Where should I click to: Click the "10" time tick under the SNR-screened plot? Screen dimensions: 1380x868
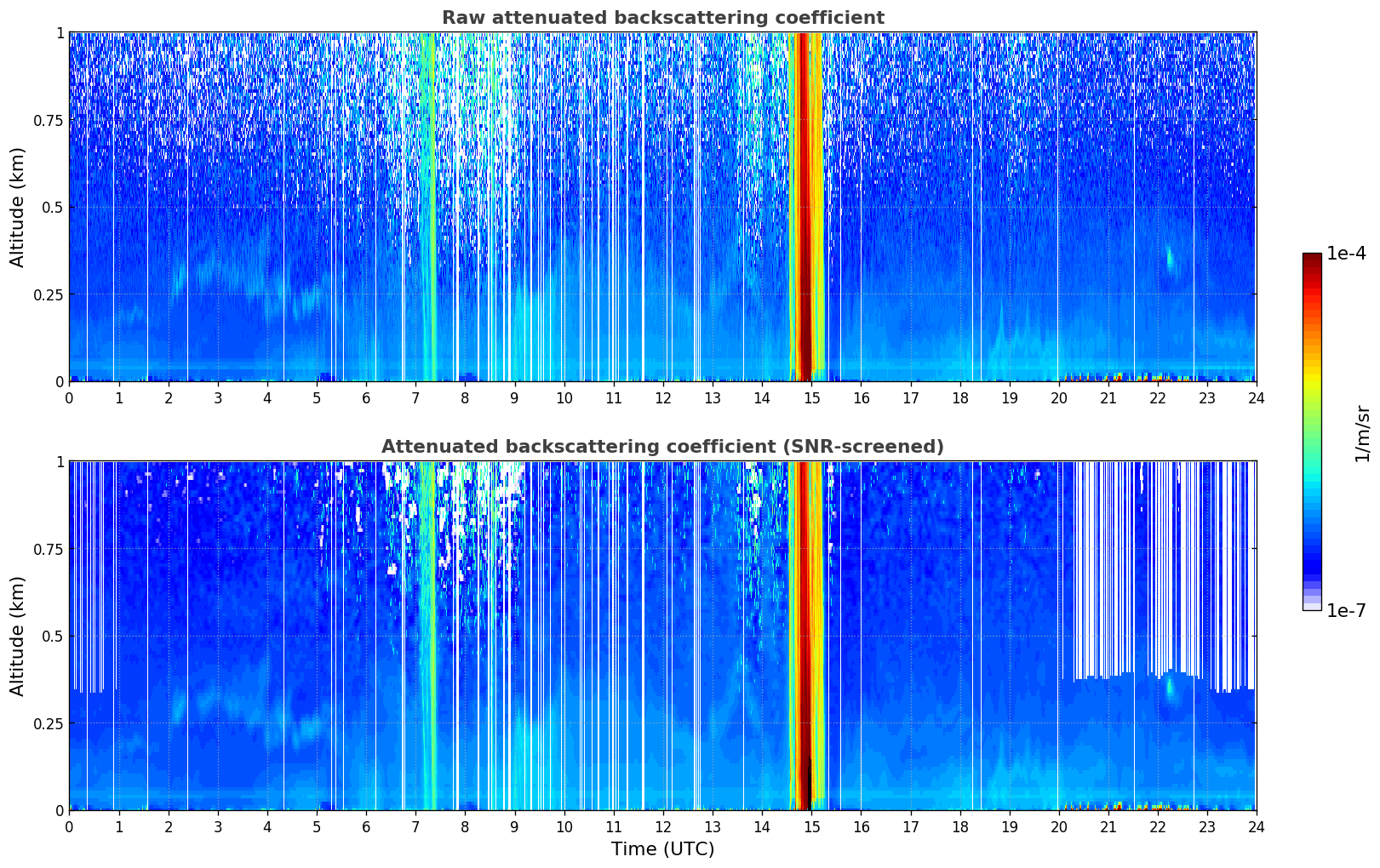(x=564, y=827)
